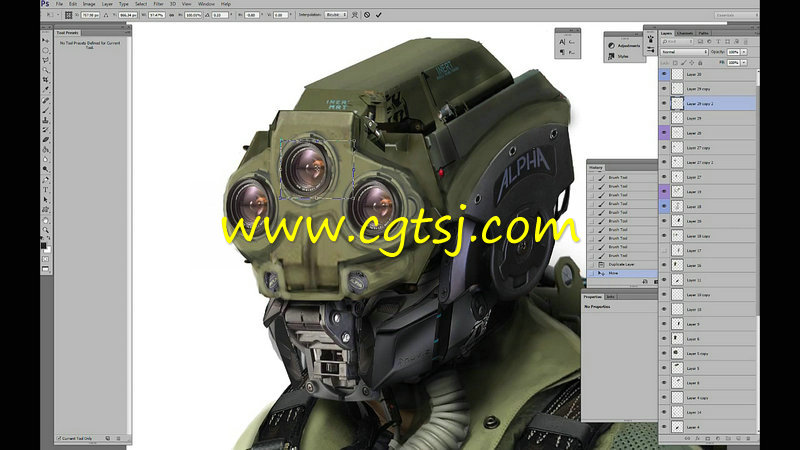Open the Window menu
This screenshot has width=800, height=450.
pos(206,4)
